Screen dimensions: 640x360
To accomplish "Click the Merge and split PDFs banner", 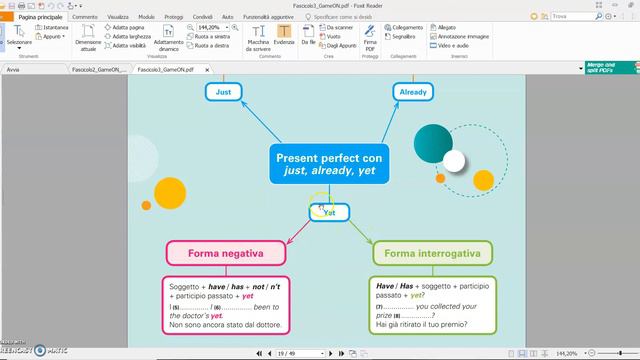I will [x=611, y=68].
